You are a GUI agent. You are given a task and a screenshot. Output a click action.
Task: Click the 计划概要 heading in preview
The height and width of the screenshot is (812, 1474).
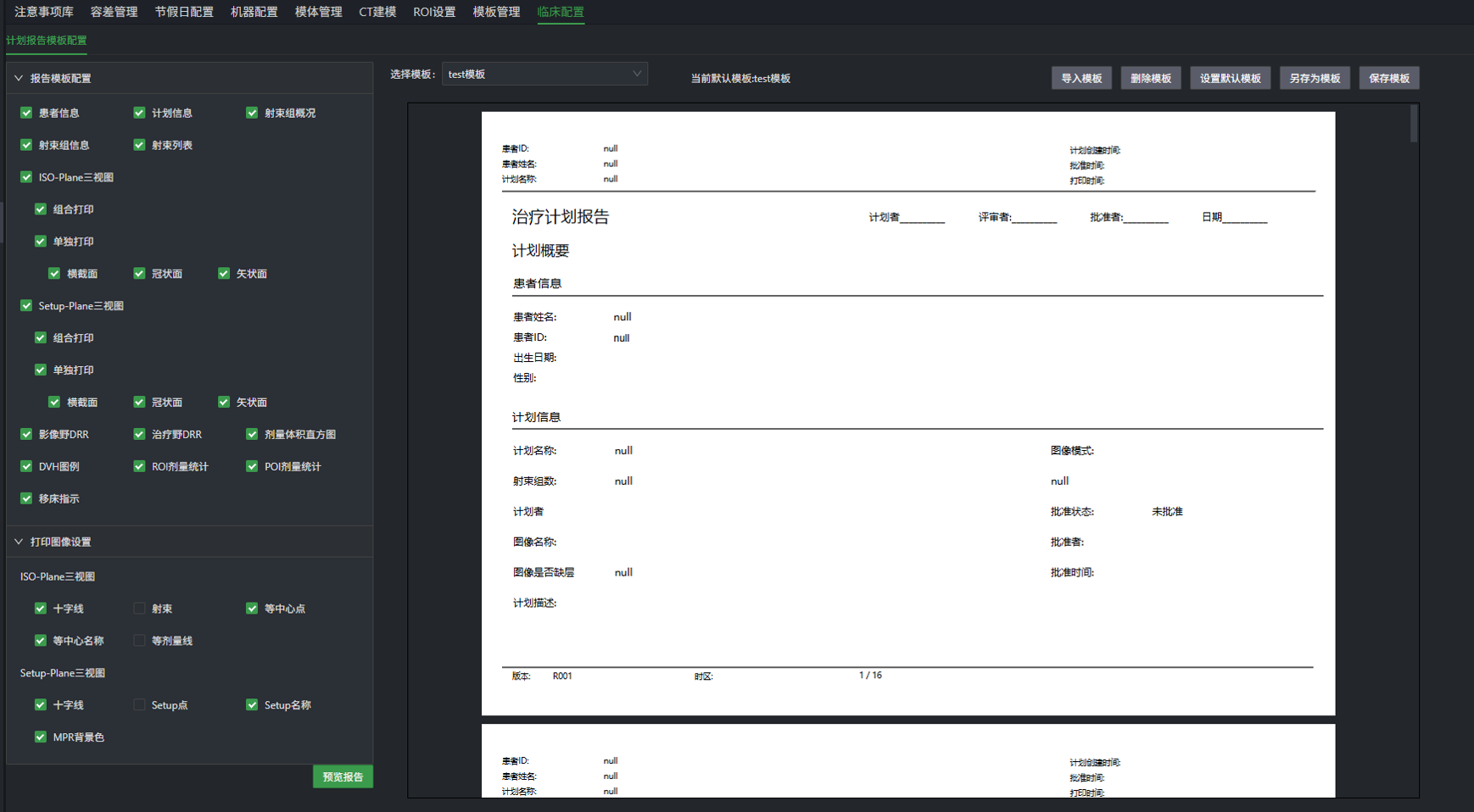click(540, 251)
